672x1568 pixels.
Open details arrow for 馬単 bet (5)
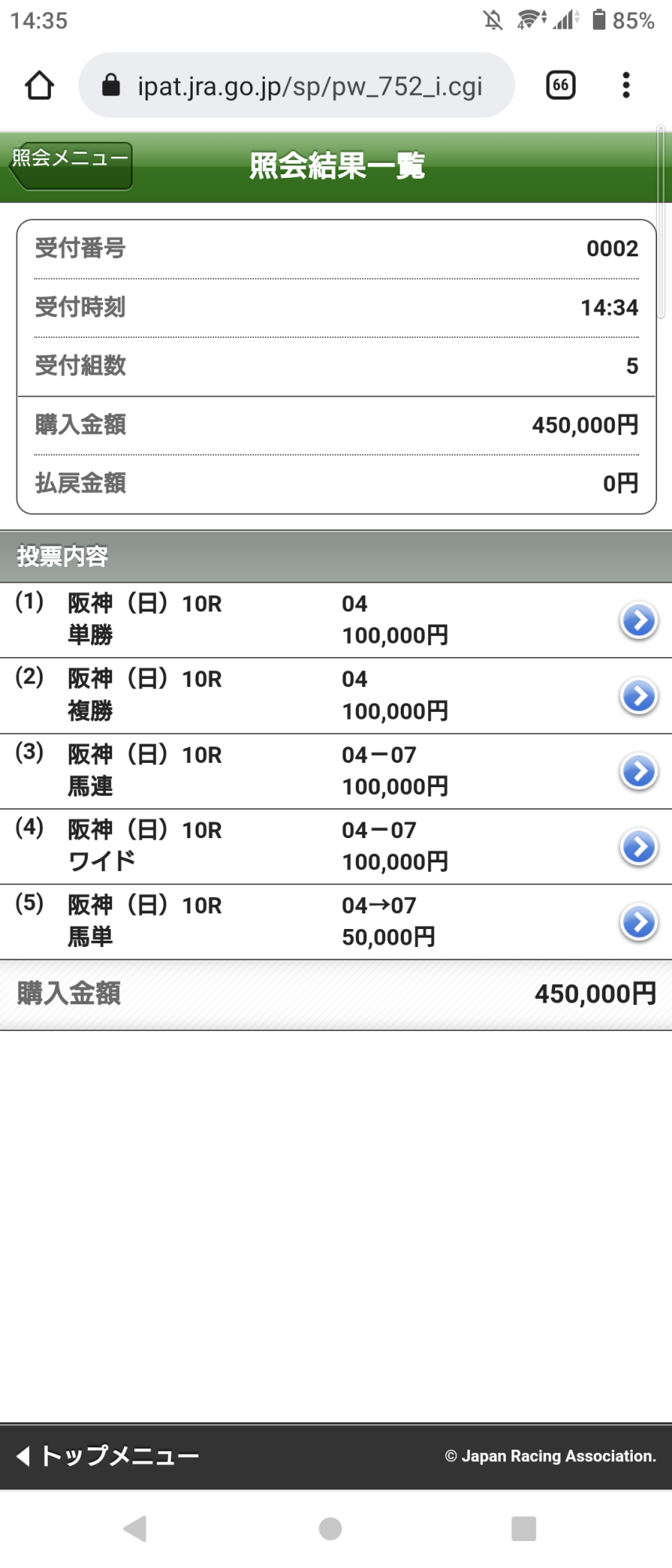coord(639,923)
